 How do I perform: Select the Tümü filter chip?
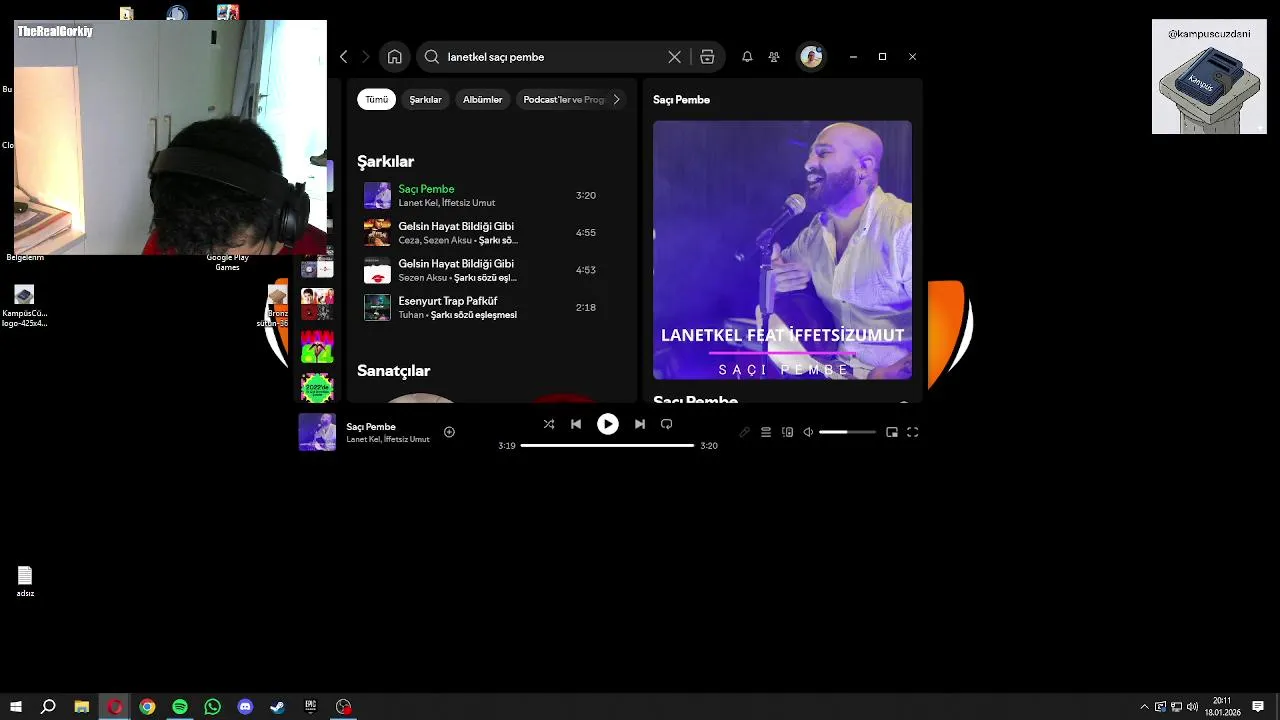pyautogui.click(x=376, y=100)
